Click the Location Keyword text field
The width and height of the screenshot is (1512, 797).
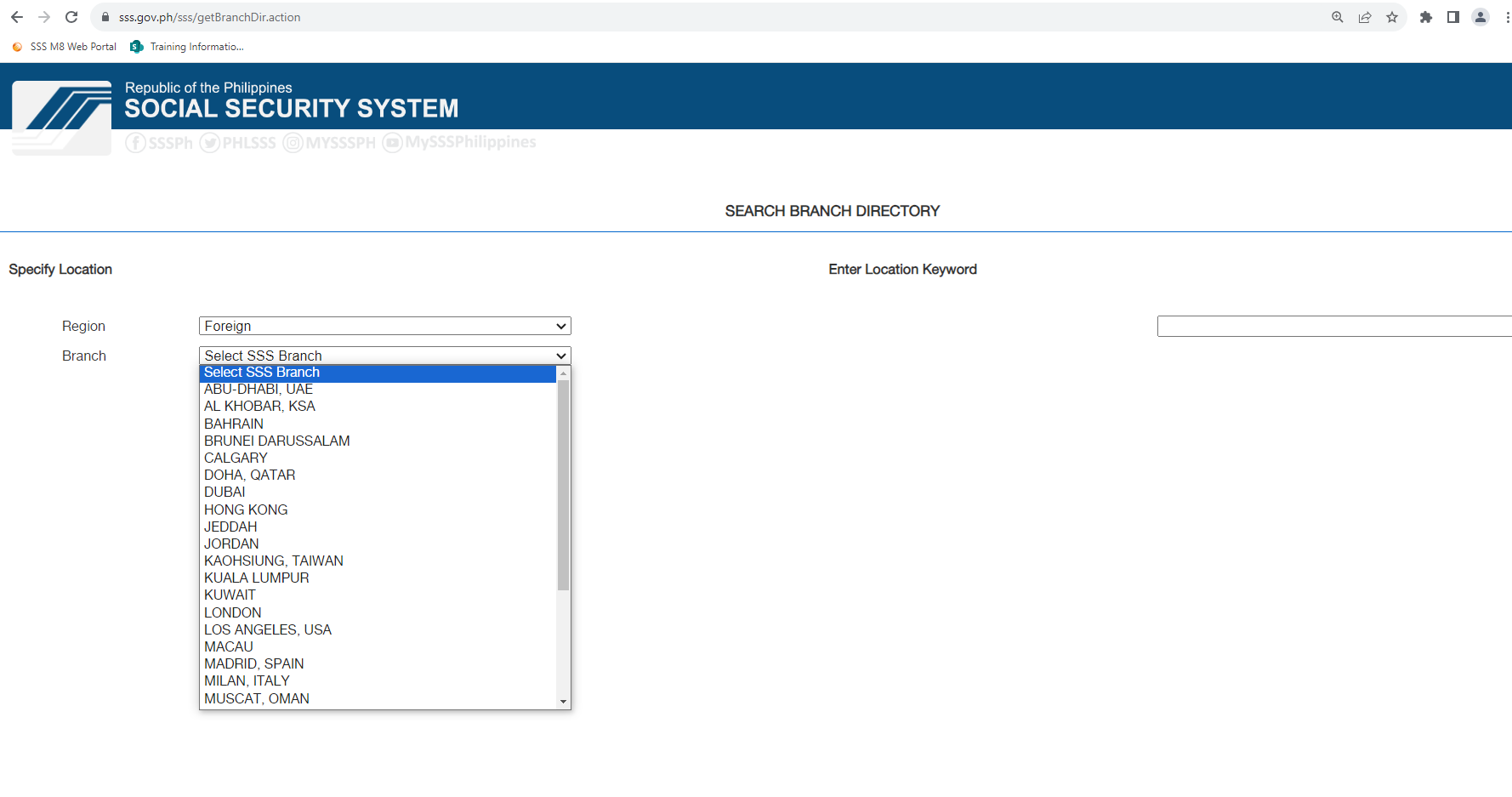tap(1333, 327)
